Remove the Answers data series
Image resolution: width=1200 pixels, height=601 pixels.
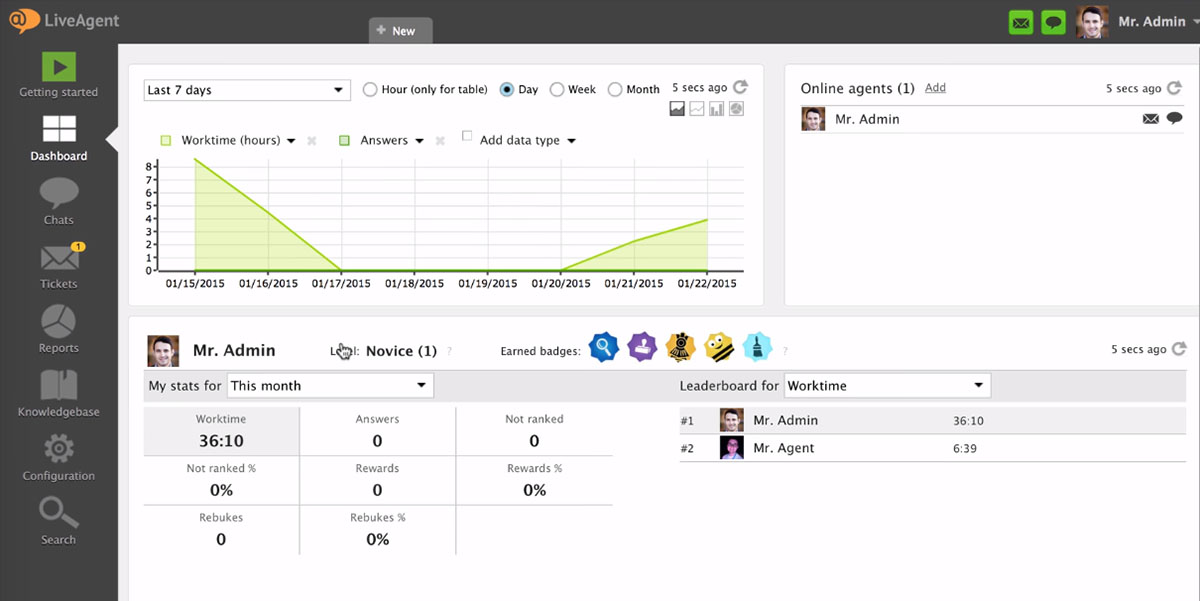440,141
